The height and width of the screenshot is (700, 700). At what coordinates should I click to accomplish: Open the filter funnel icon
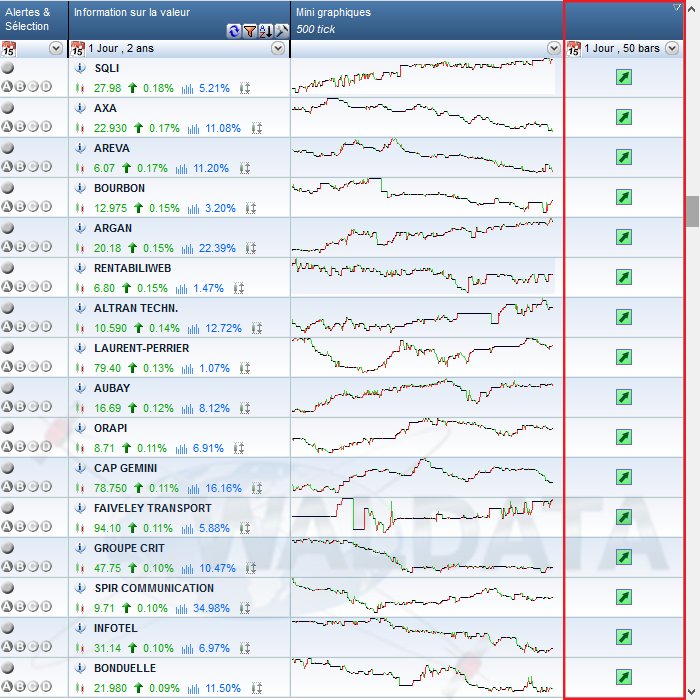pos(250,31)
